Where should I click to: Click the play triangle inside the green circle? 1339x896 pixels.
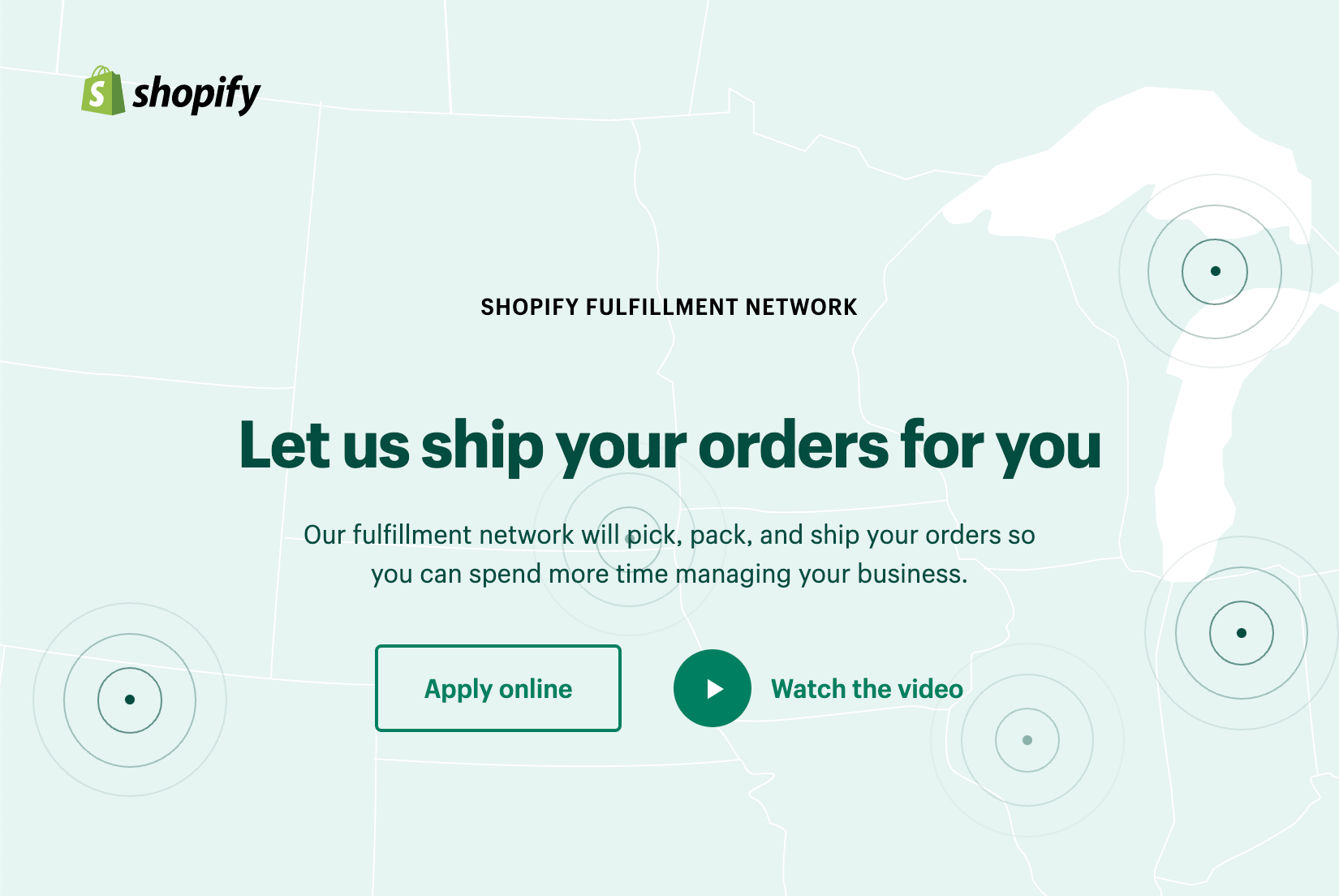tap(713, 688)
